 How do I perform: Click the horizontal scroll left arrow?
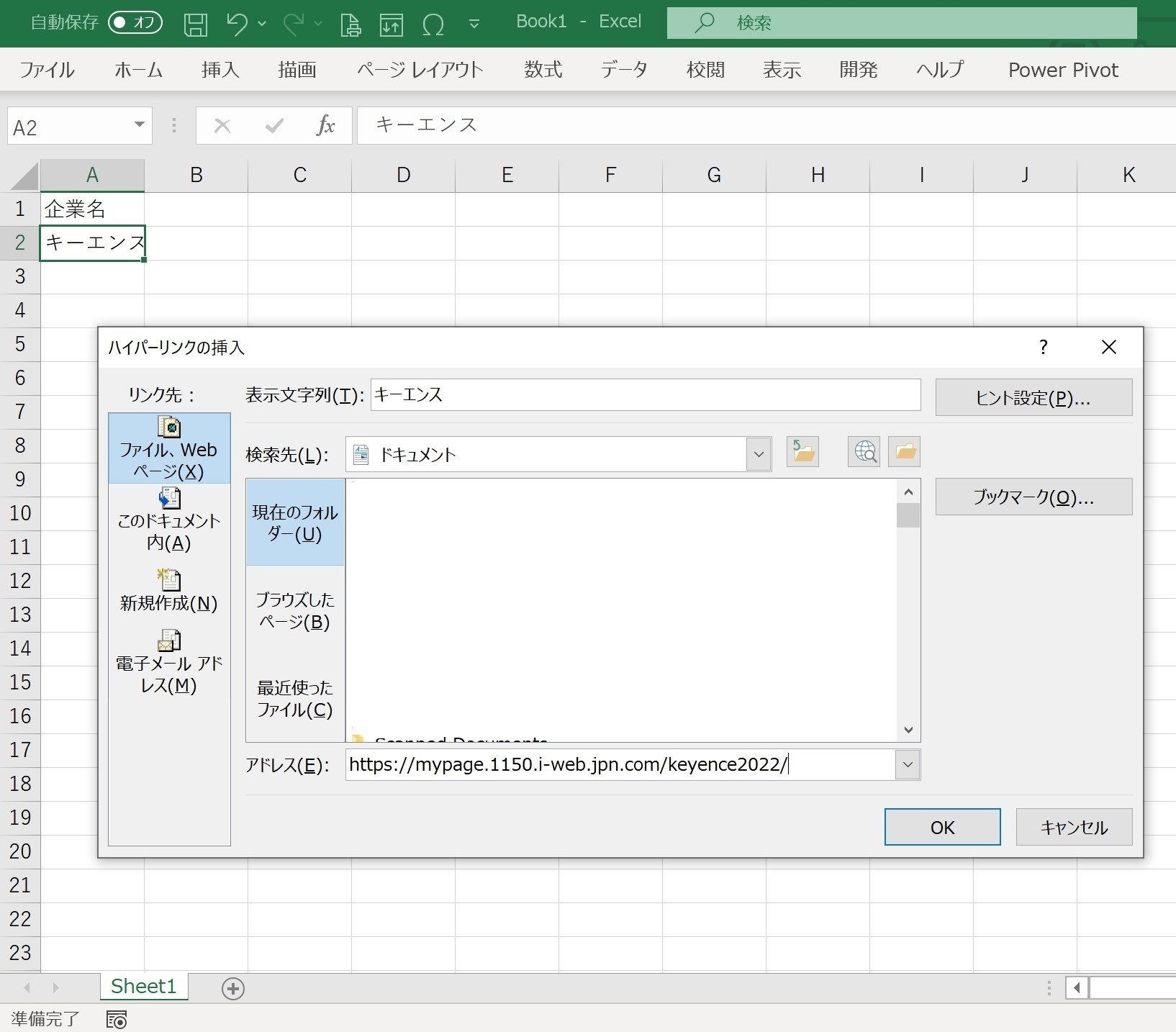[x=1077, y=988]
